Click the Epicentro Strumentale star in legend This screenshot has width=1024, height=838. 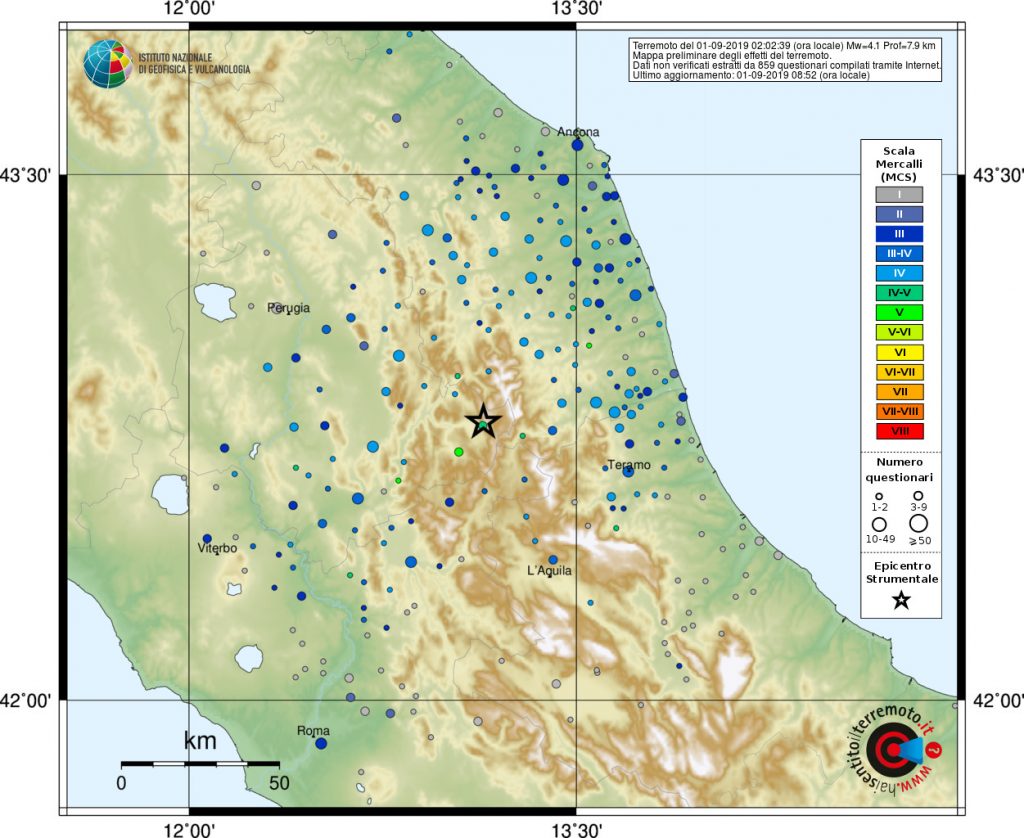click(x=901, y=600)
